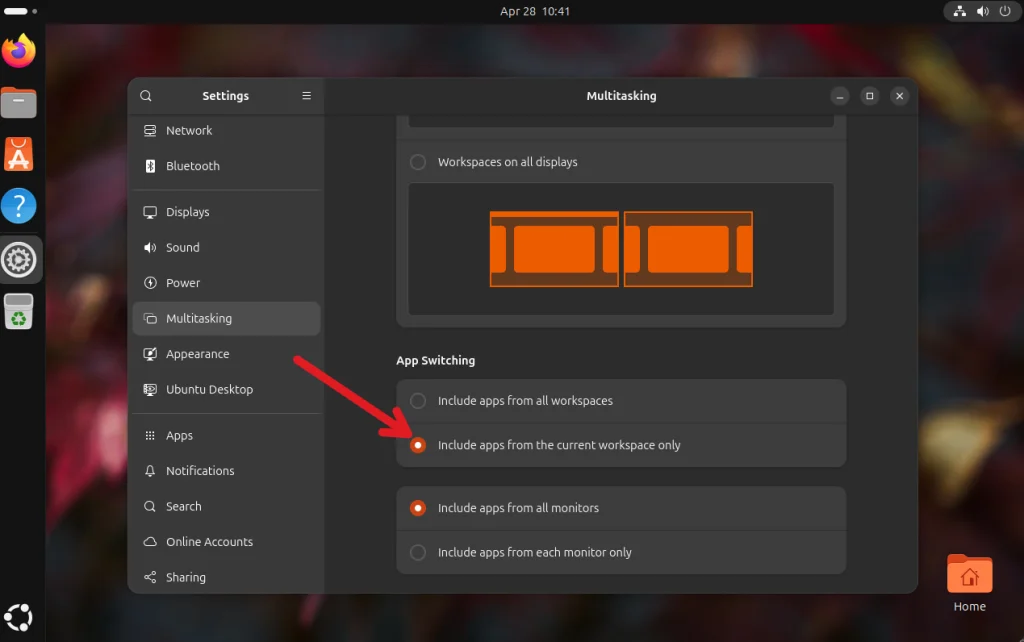
Task: Open the Home folder desktop icon
Action: tap(970, 573)
